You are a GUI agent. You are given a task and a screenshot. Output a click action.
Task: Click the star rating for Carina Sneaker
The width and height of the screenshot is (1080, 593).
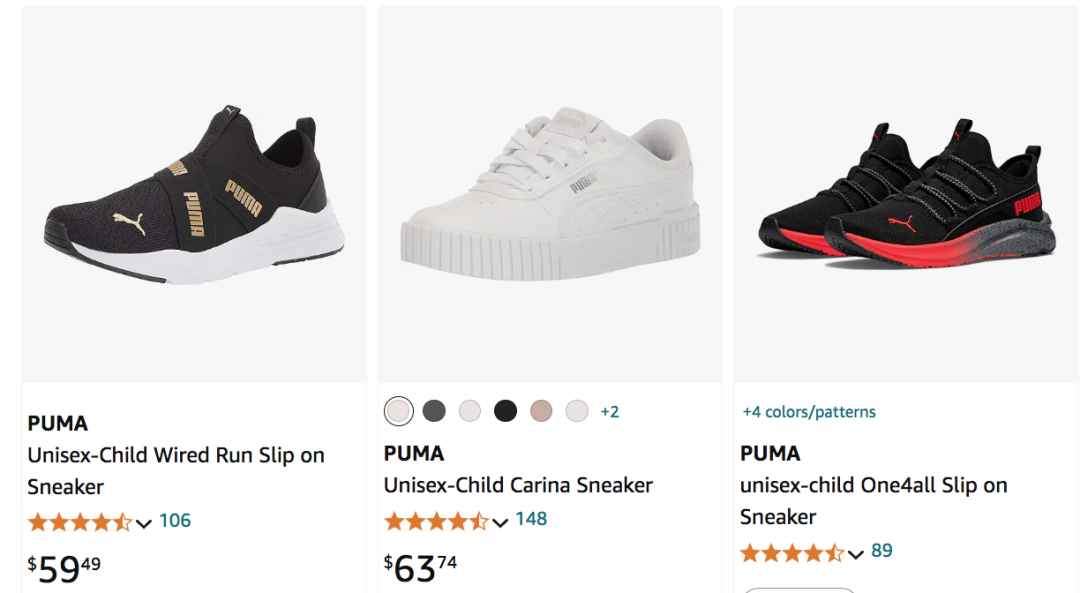(x=436, y=521)
